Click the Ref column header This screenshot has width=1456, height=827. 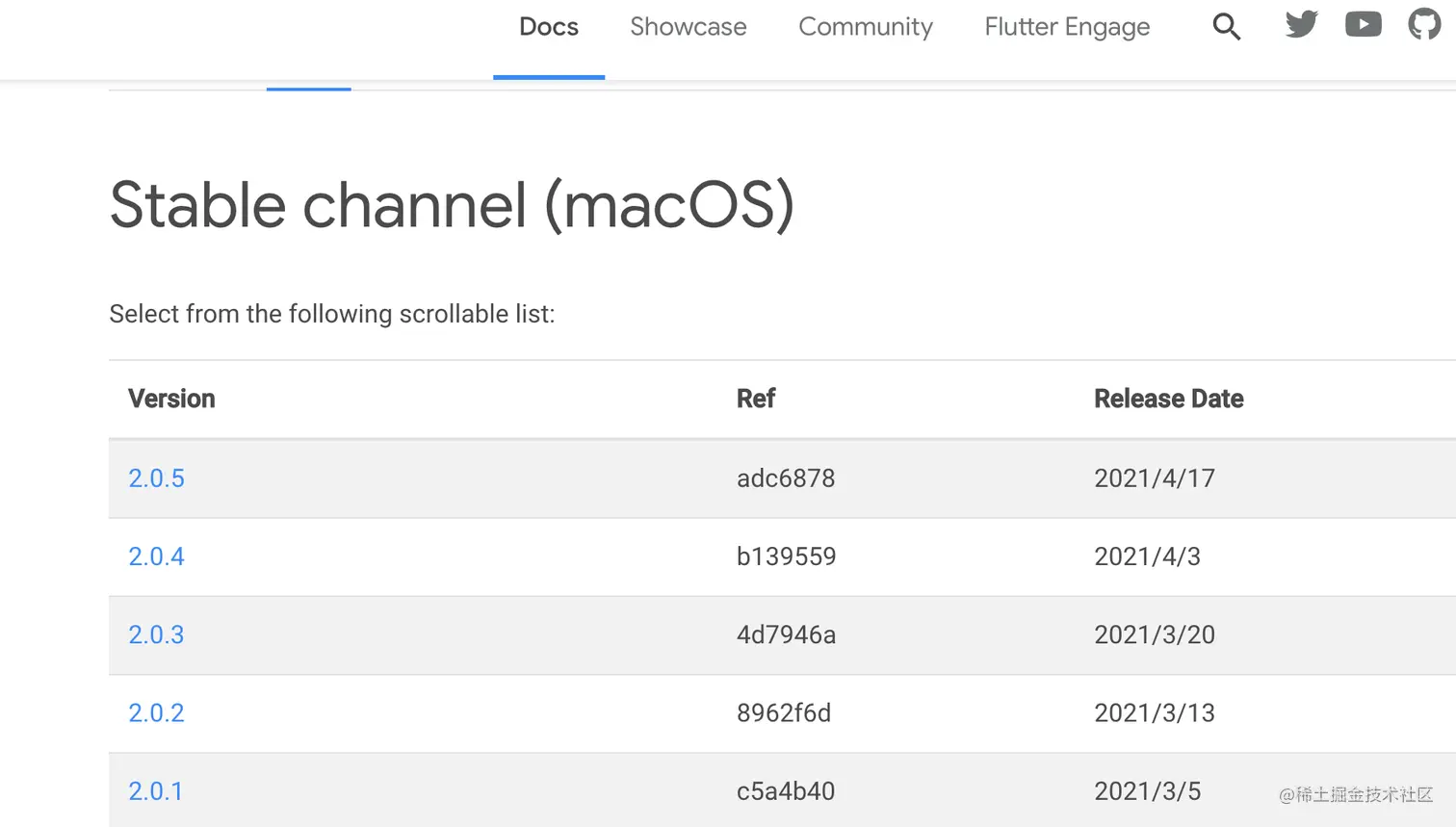coord(756,399)
